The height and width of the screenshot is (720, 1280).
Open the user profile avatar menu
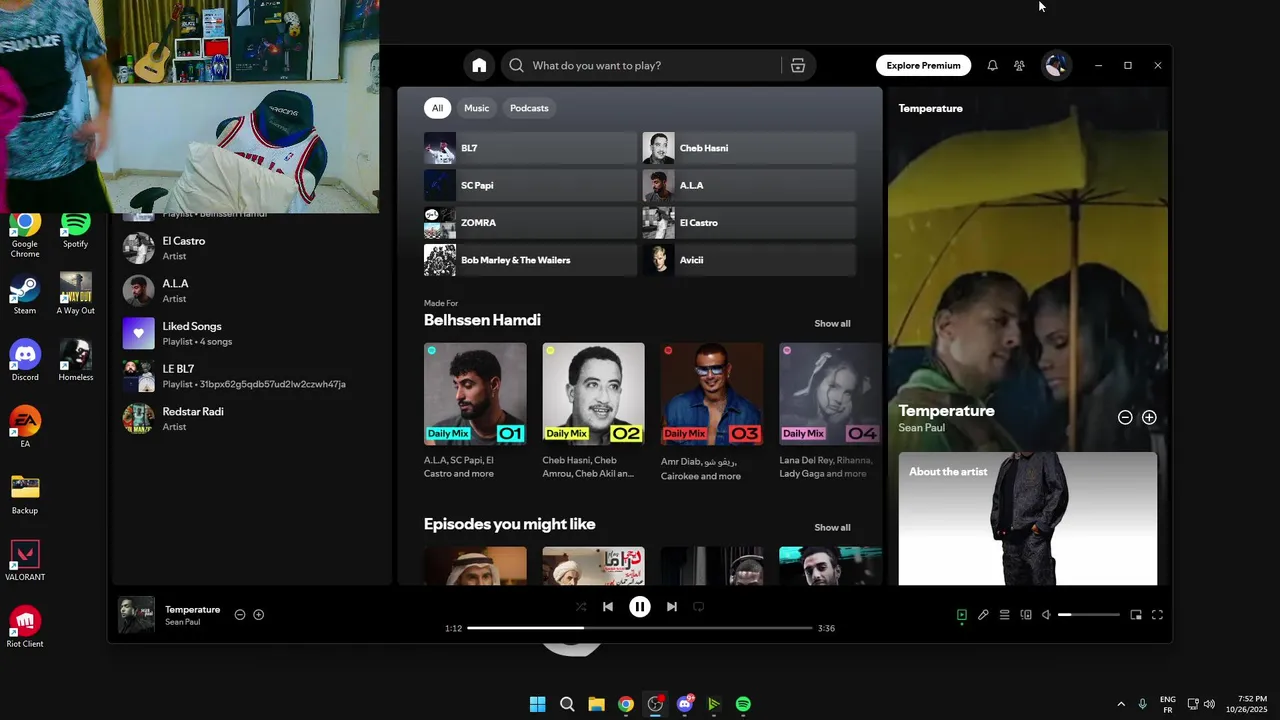(1055, 65)
